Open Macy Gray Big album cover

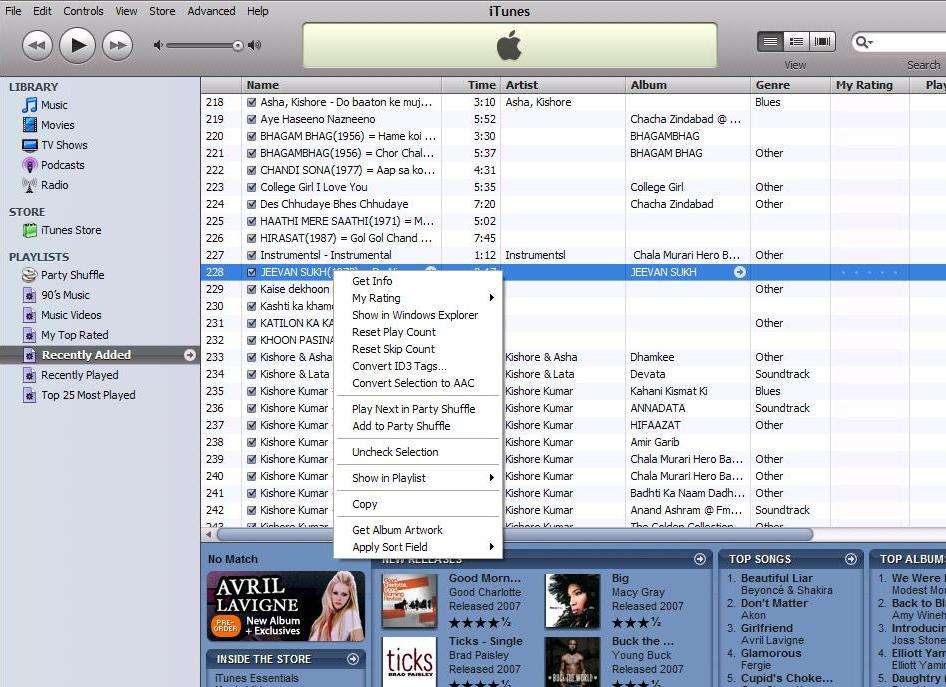click(x=572, y=601)
